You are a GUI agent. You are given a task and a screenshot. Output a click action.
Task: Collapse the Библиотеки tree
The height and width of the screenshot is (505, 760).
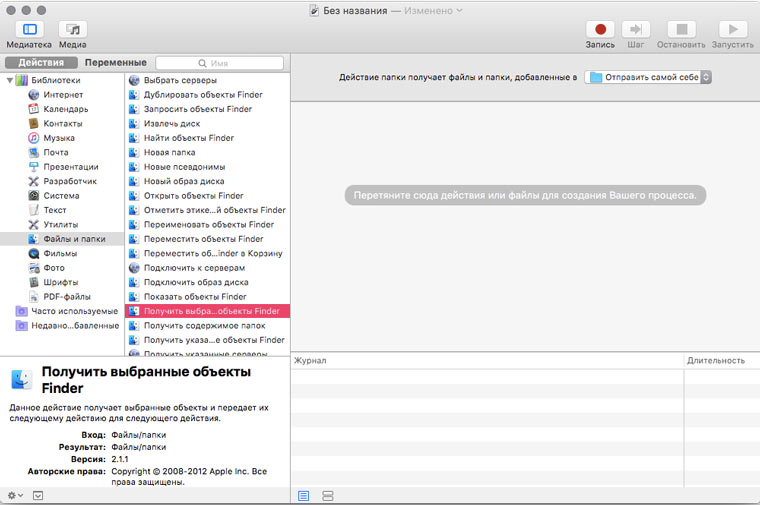9,80
